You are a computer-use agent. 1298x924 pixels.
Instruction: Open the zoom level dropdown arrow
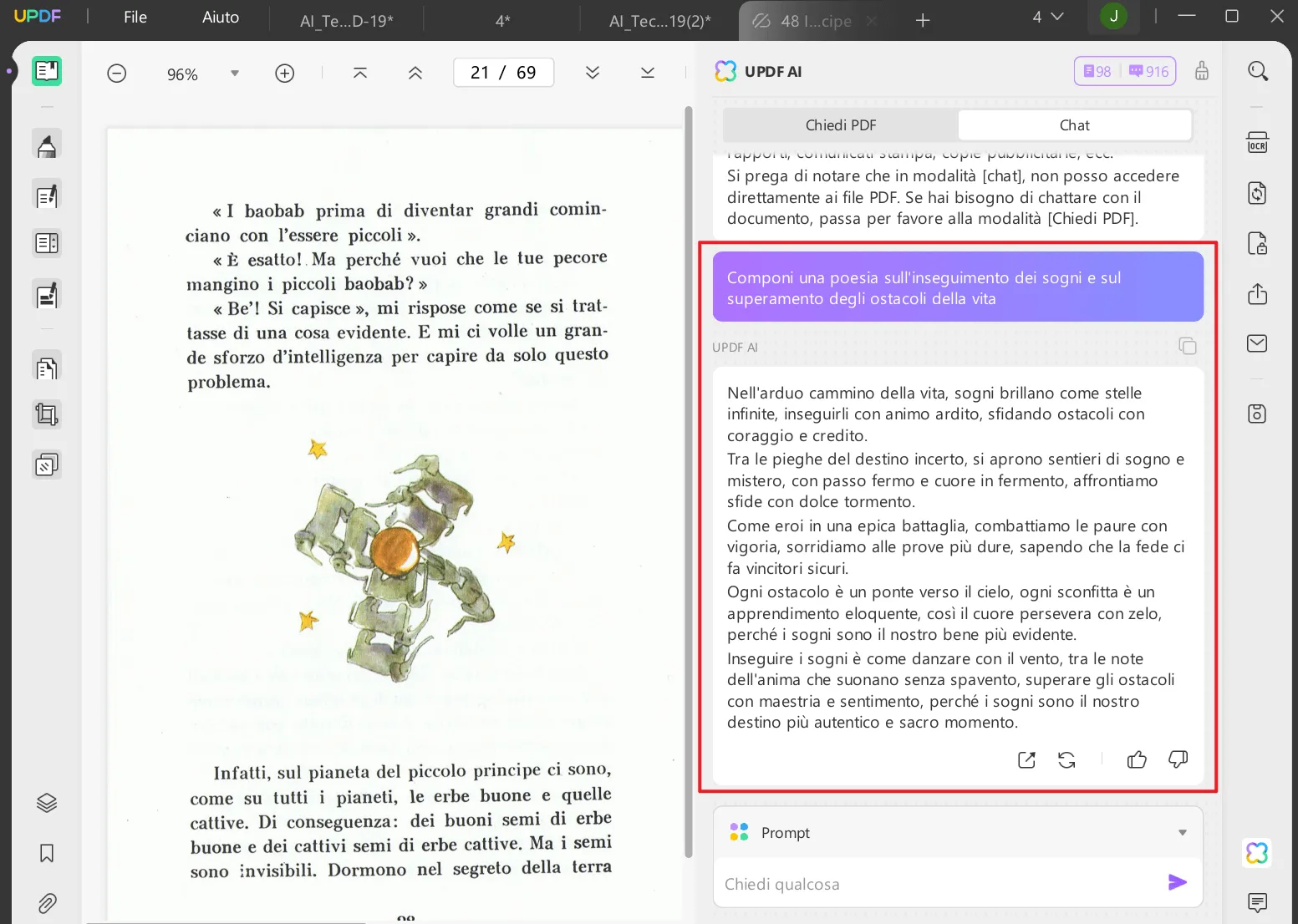(235, 74)
